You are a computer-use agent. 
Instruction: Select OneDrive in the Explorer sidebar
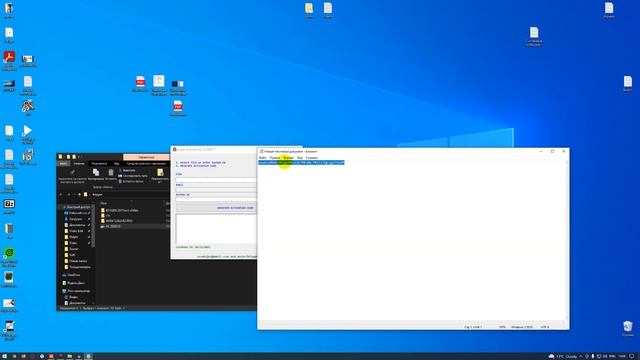pyautogui.click(x=74, y=275)
